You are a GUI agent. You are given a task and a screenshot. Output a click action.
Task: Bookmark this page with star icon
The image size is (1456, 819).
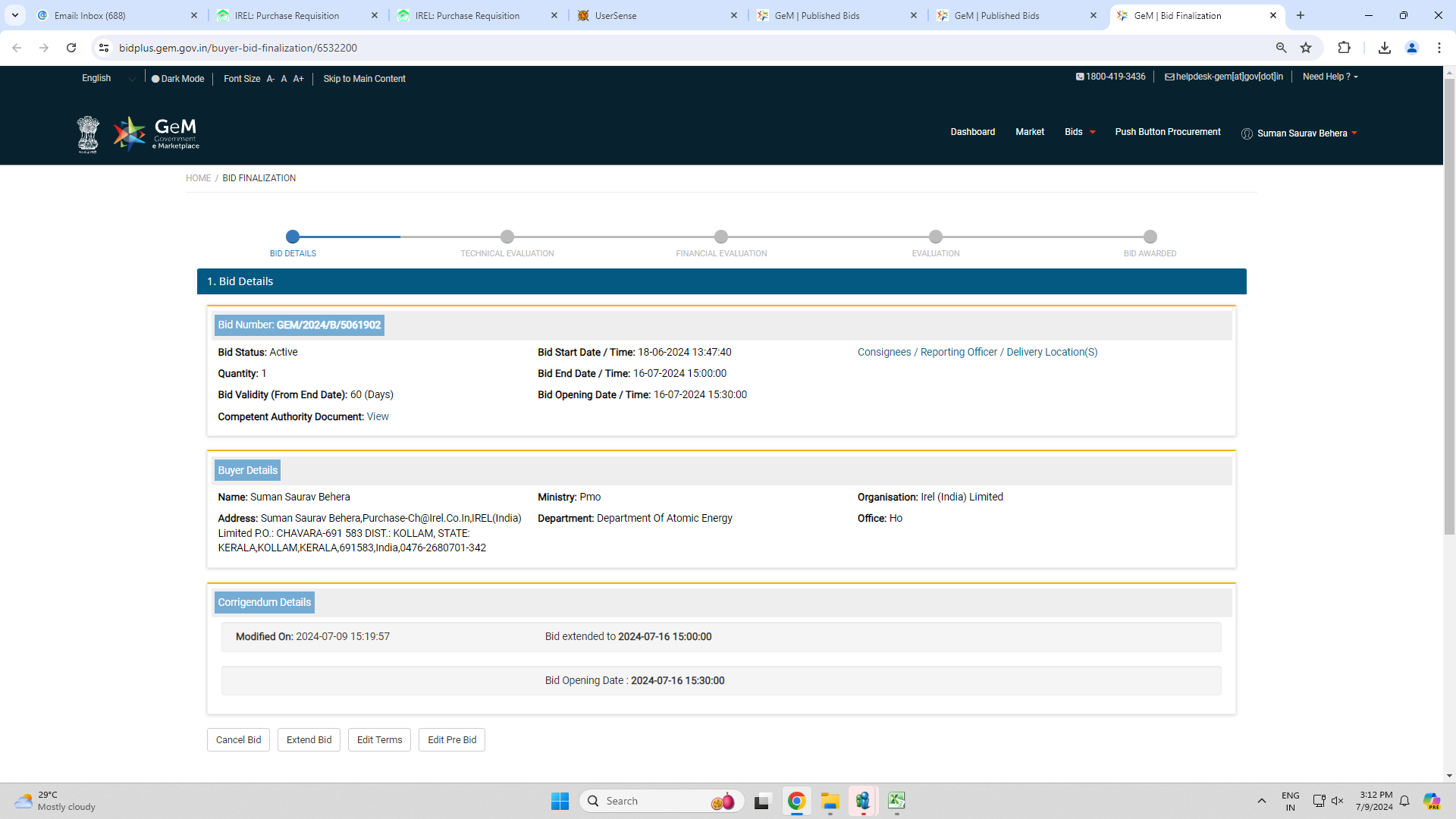(x=1306, y=48)
